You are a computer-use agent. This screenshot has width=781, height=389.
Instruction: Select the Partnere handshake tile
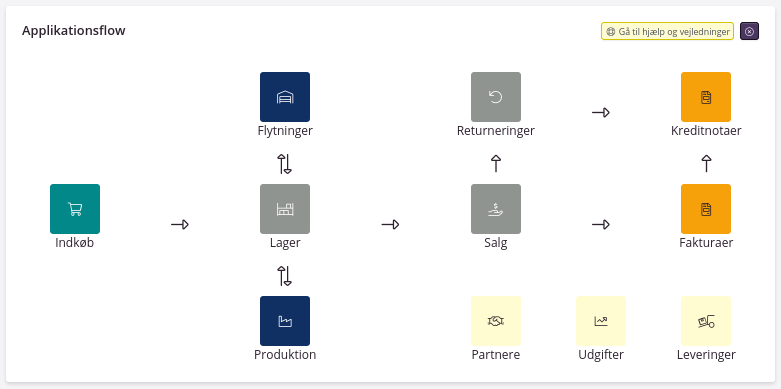pyautogui.click(x=496, y=321)
